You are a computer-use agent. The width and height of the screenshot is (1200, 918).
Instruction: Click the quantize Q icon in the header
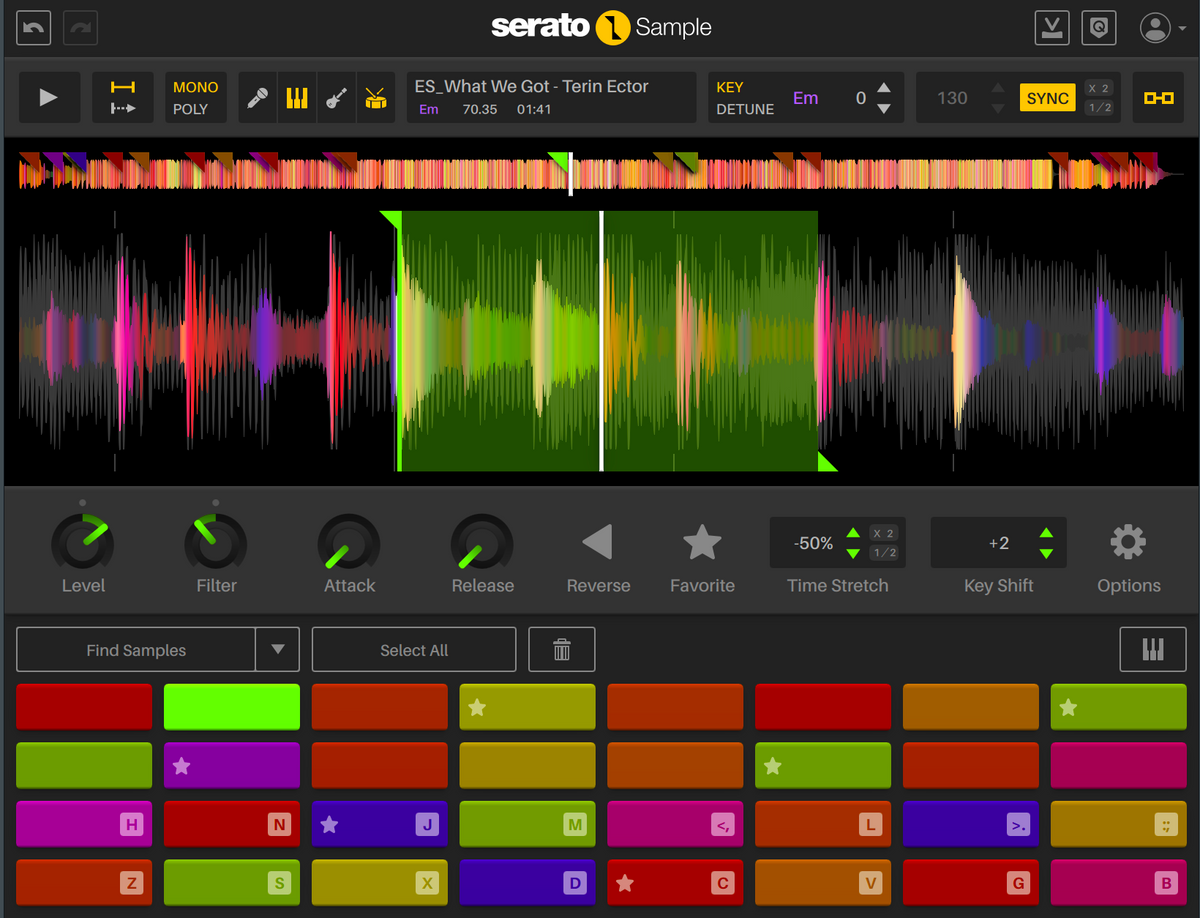[x=1099, y=27]
